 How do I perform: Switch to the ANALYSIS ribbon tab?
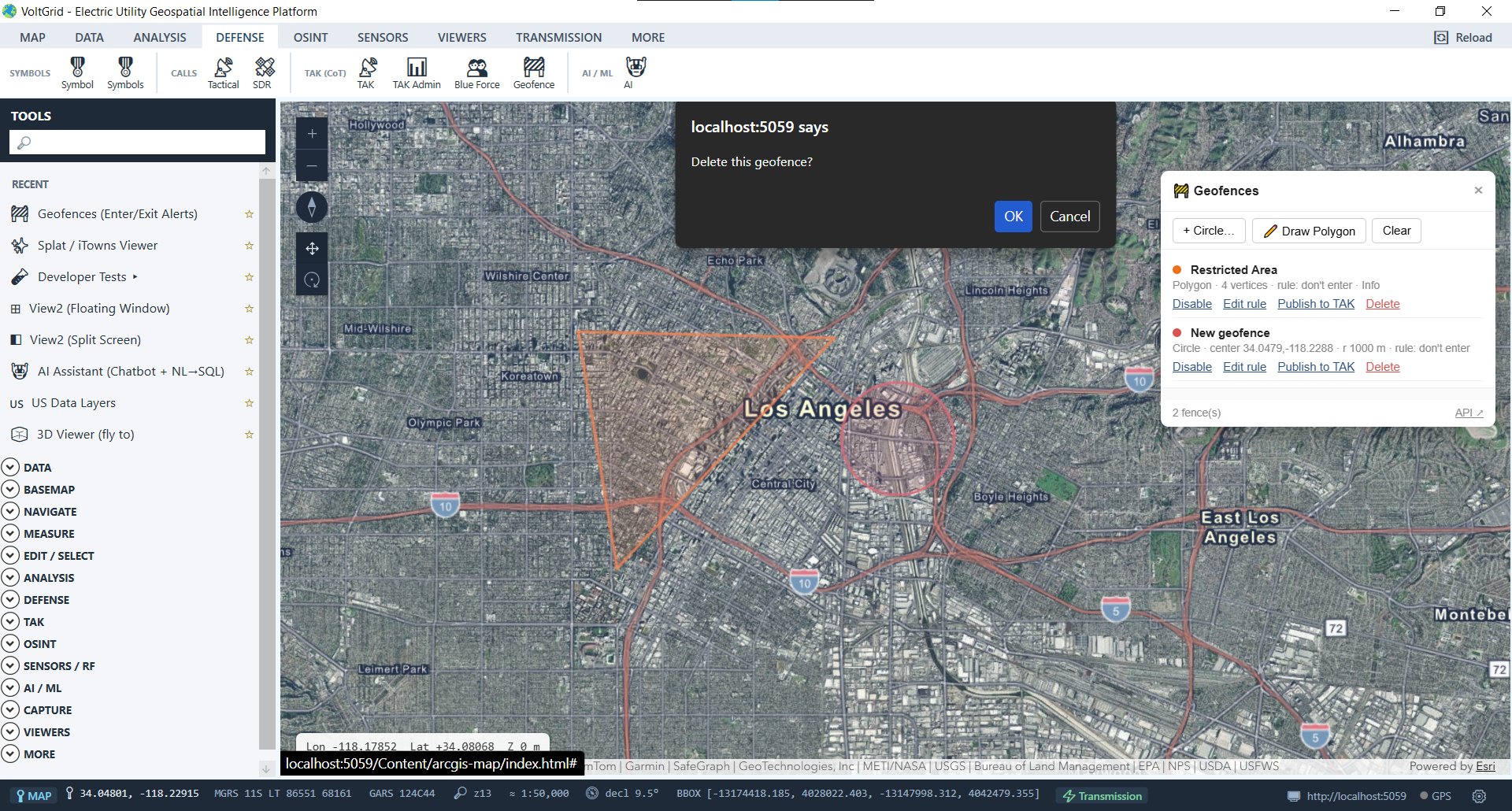160,38
